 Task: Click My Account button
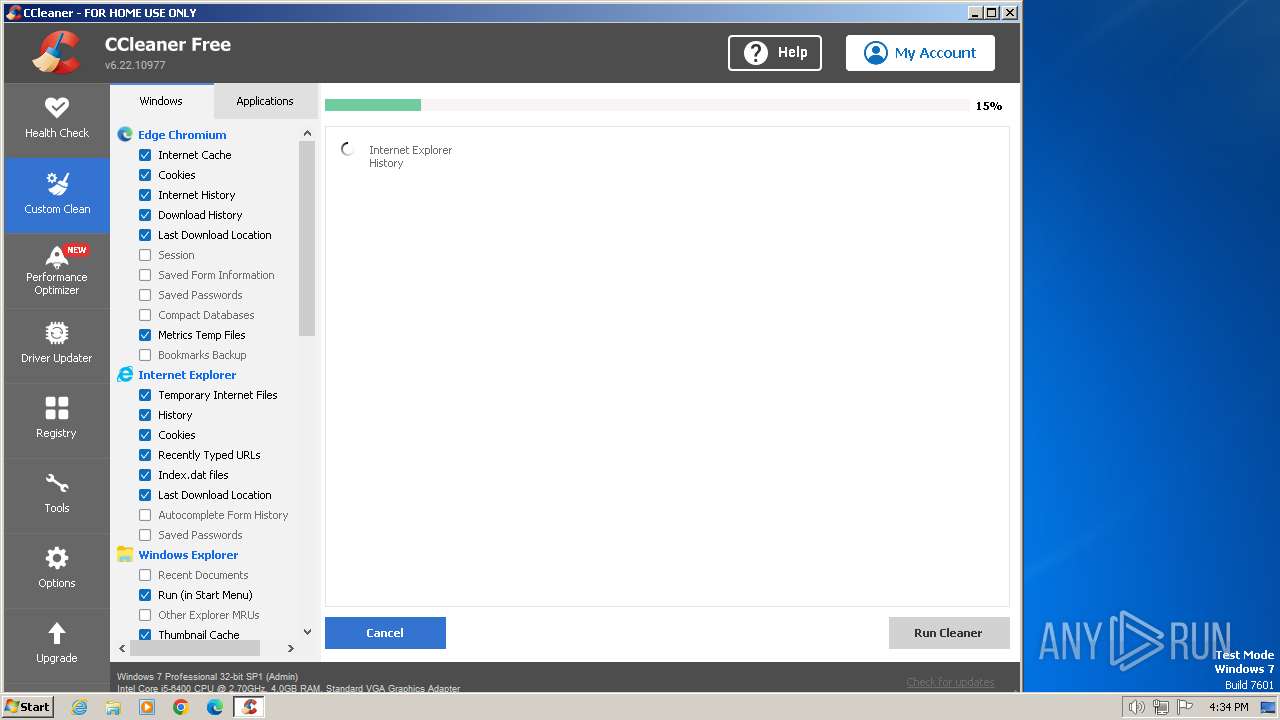[920, 53]
